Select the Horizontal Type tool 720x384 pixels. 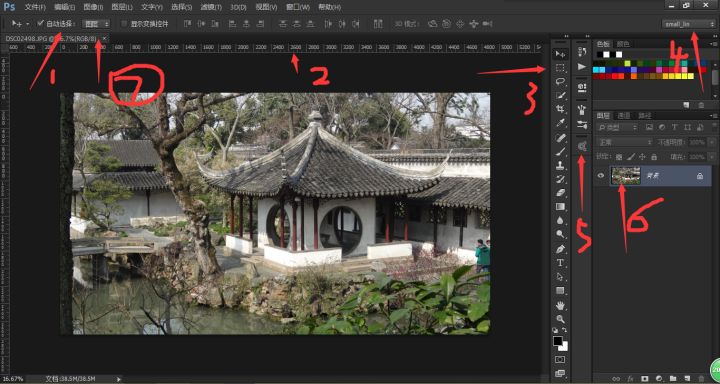tap(560, 263)
